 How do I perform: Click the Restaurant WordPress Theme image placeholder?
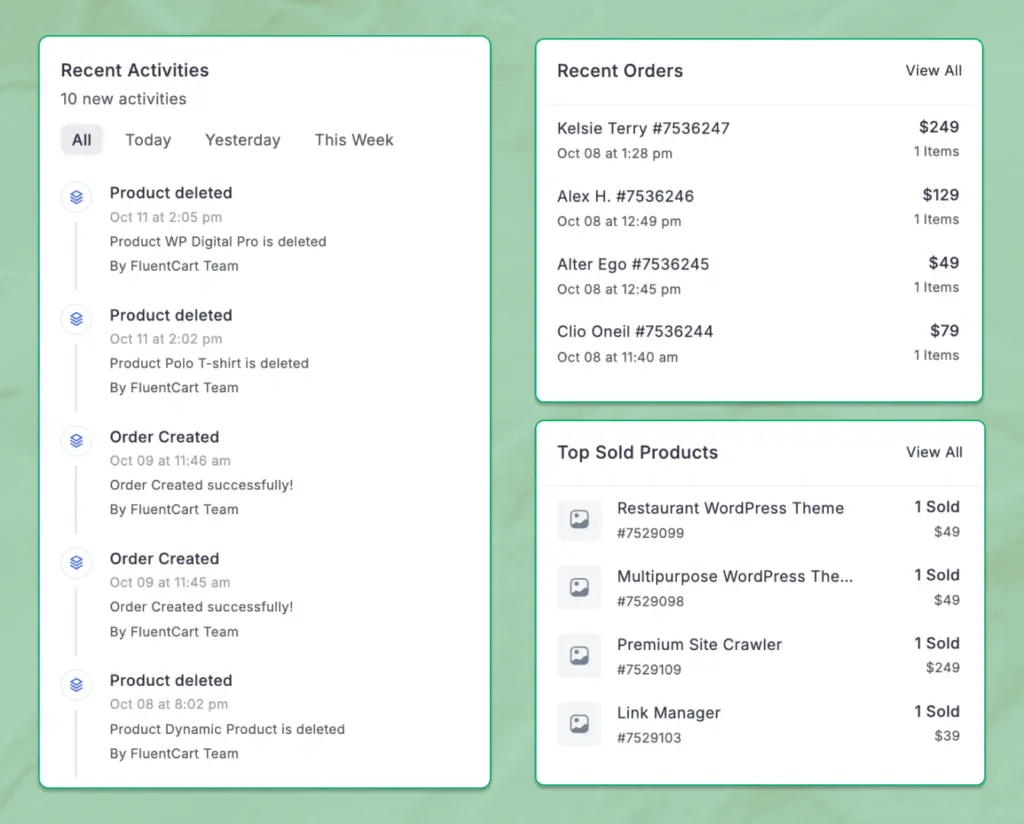pos(579,520)
